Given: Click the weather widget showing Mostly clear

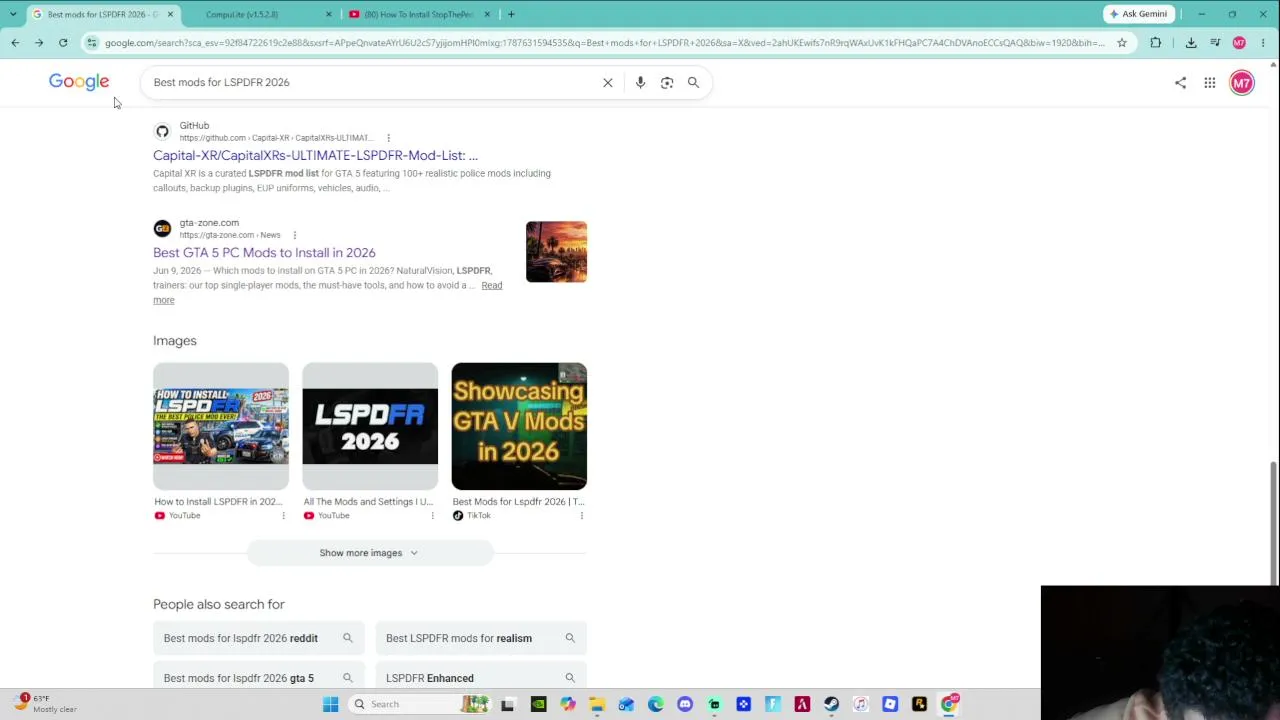Looking at the screenshot, I should pyautogui.click(x=45, y=703).
